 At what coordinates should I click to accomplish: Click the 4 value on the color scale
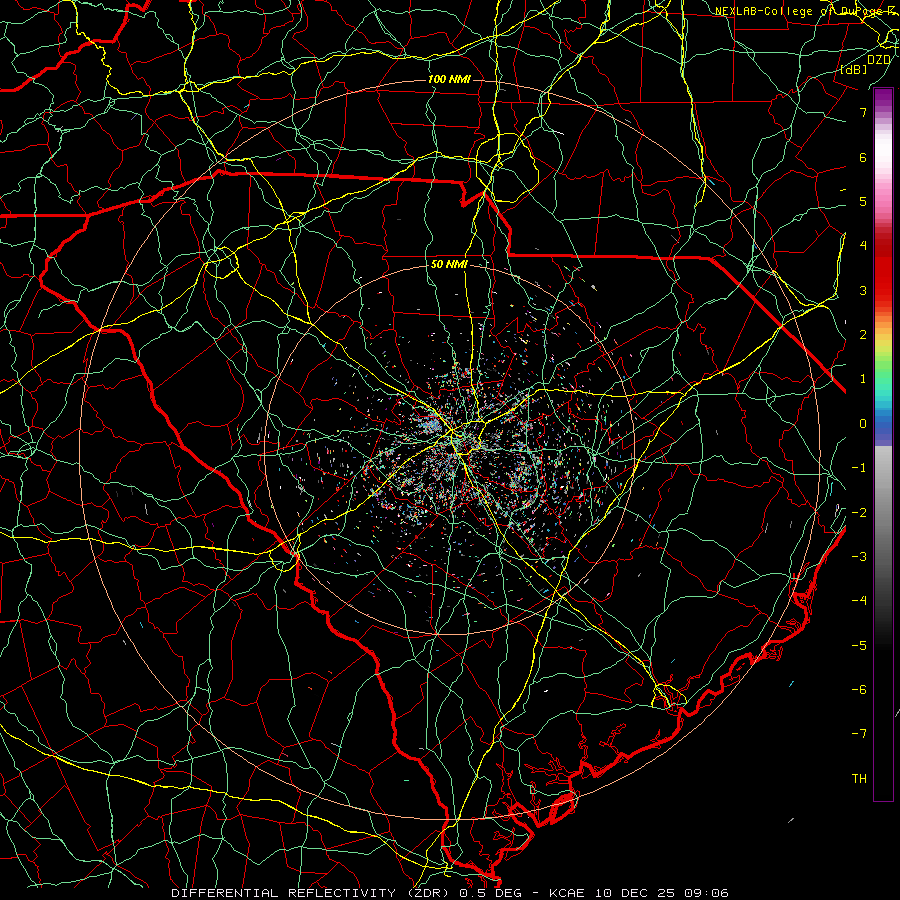tap(863, 246)
